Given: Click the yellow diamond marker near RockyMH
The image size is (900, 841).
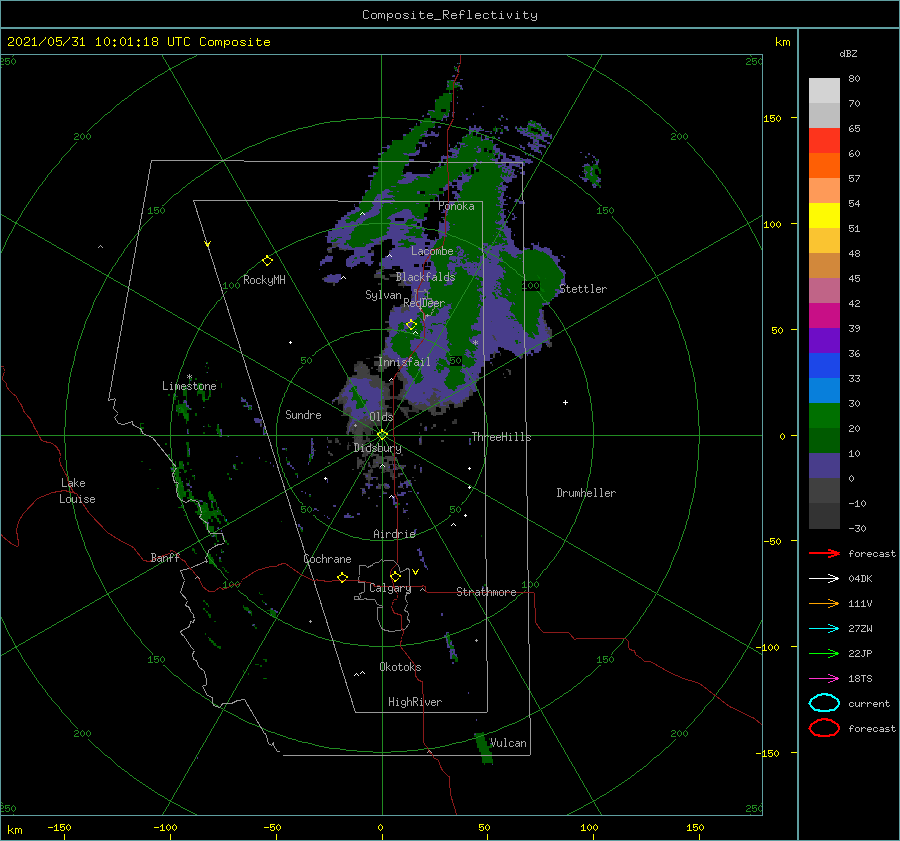Looking at the screenshot, I should coord(267,261).
